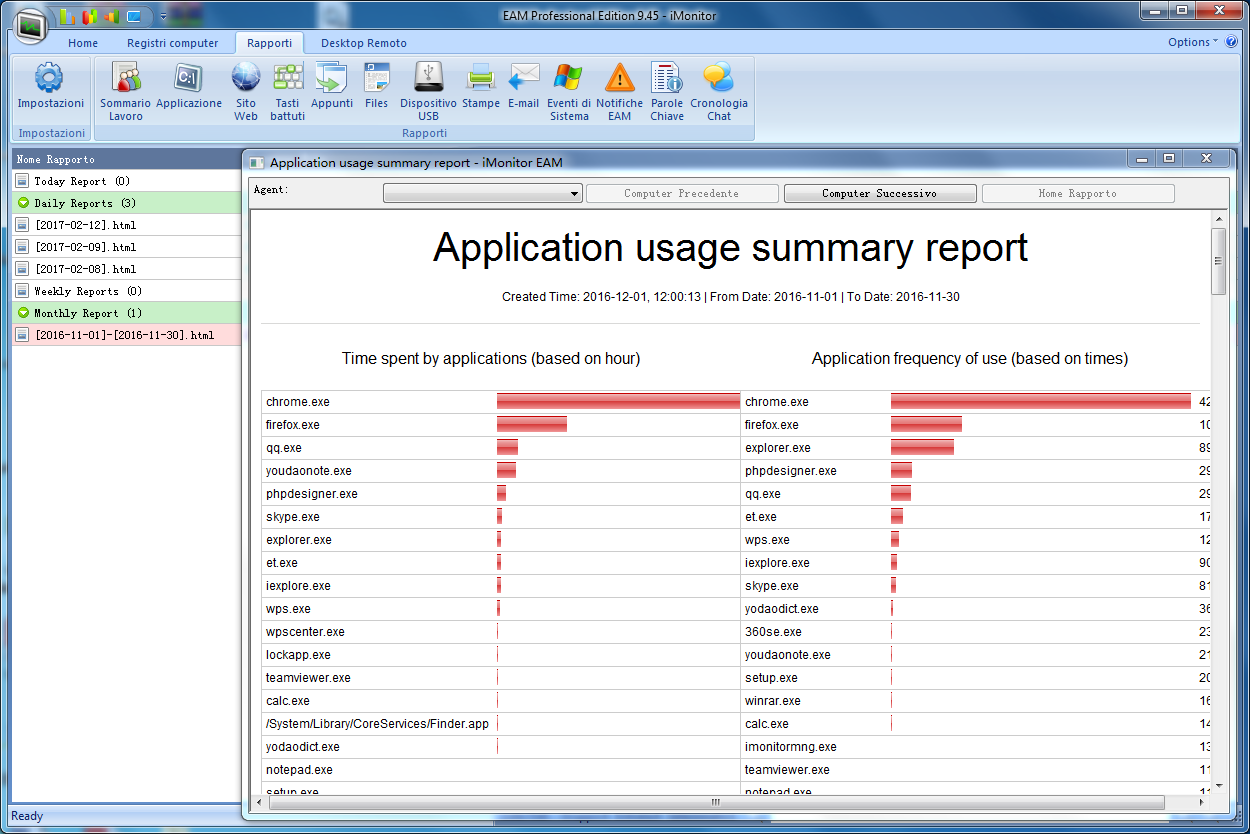
Task: Click the report's horizontal scrollbar
Action: pyautogui.click(x=715, y=802)
